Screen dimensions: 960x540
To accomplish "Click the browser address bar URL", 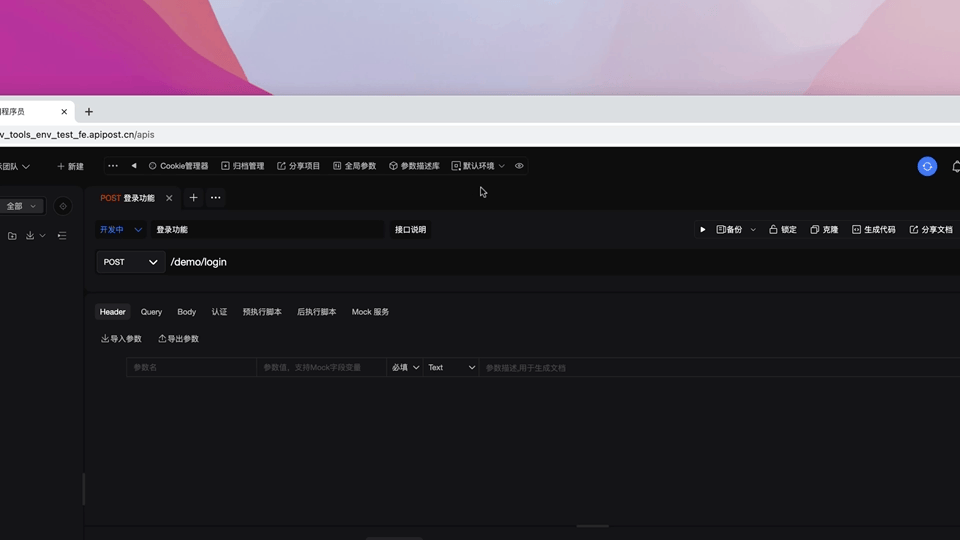I will (77, 135).
